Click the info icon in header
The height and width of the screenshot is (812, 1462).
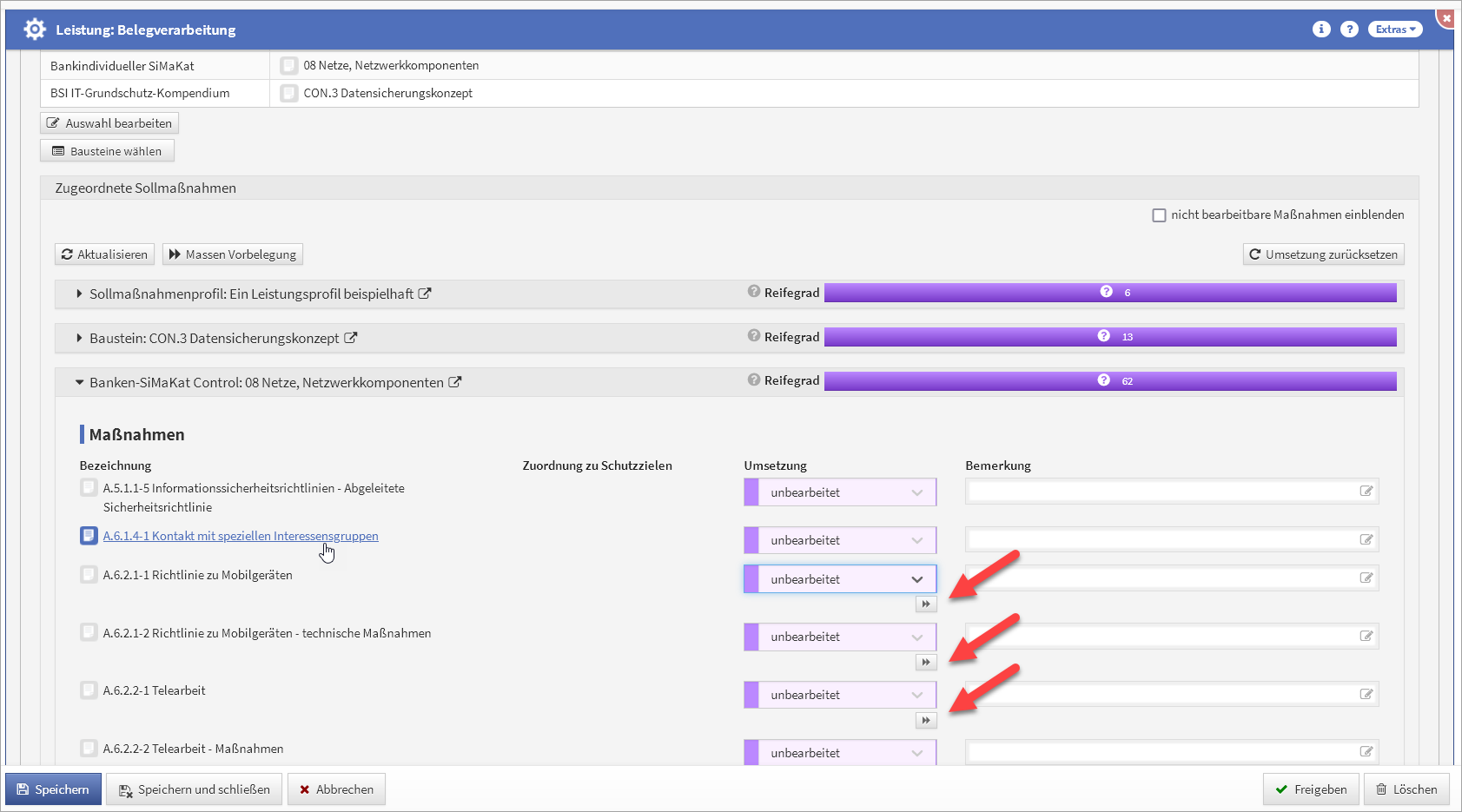[x=1321, y=30]
